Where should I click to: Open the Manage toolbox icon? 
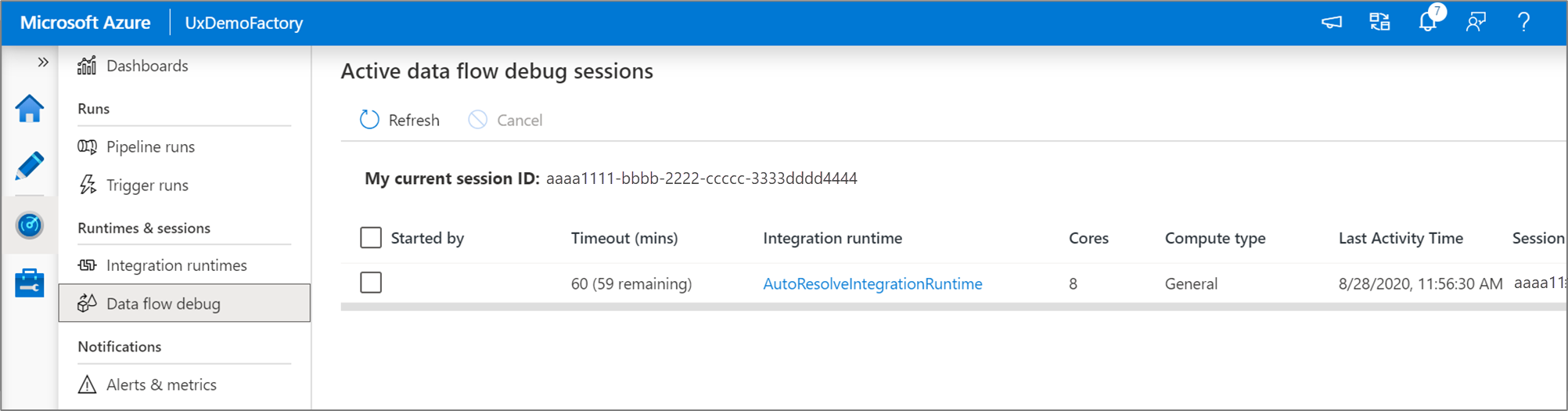[x=30, y=283]
